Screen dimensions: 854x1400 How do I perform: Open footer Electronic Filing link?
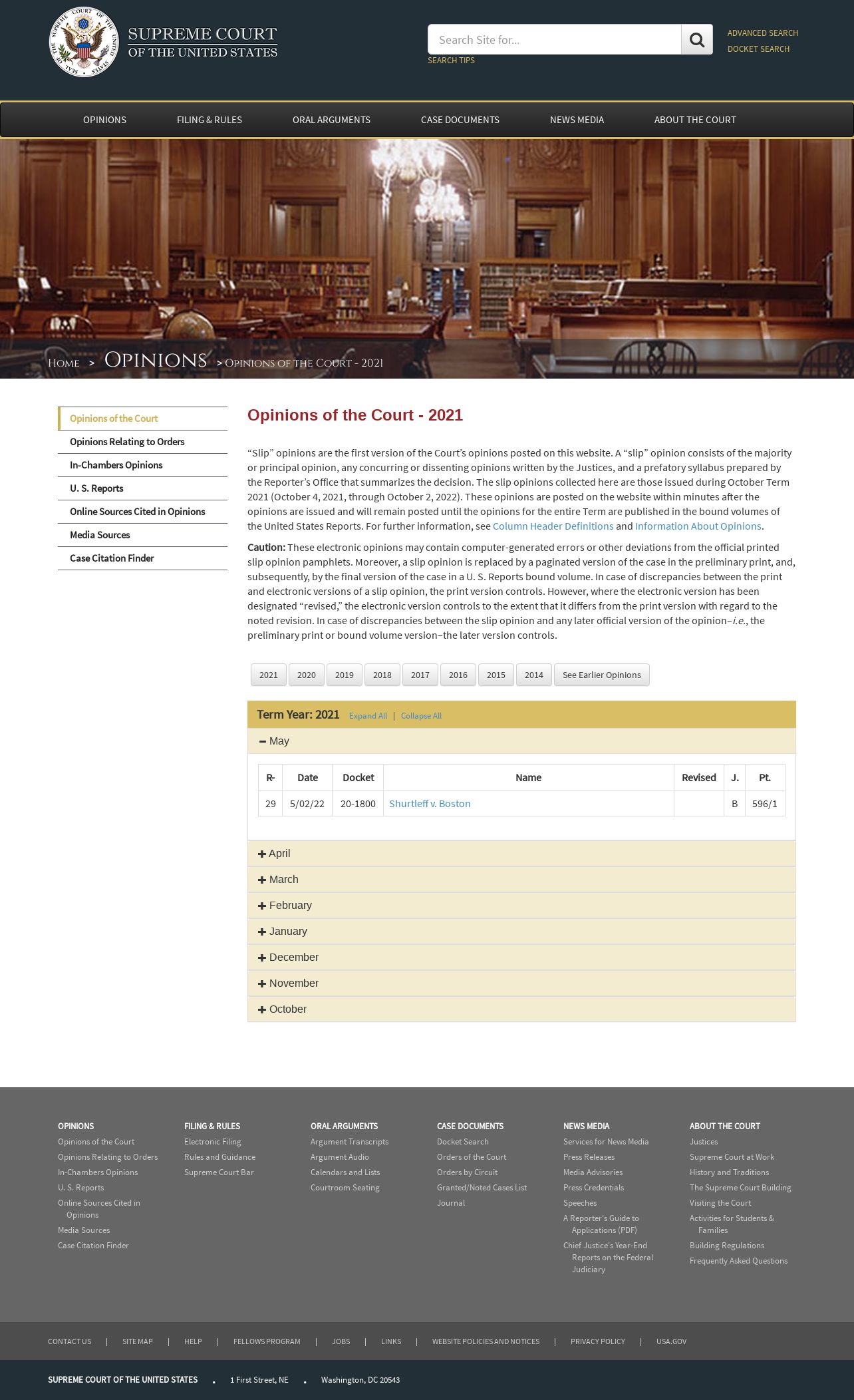(x=213, y=1142)
